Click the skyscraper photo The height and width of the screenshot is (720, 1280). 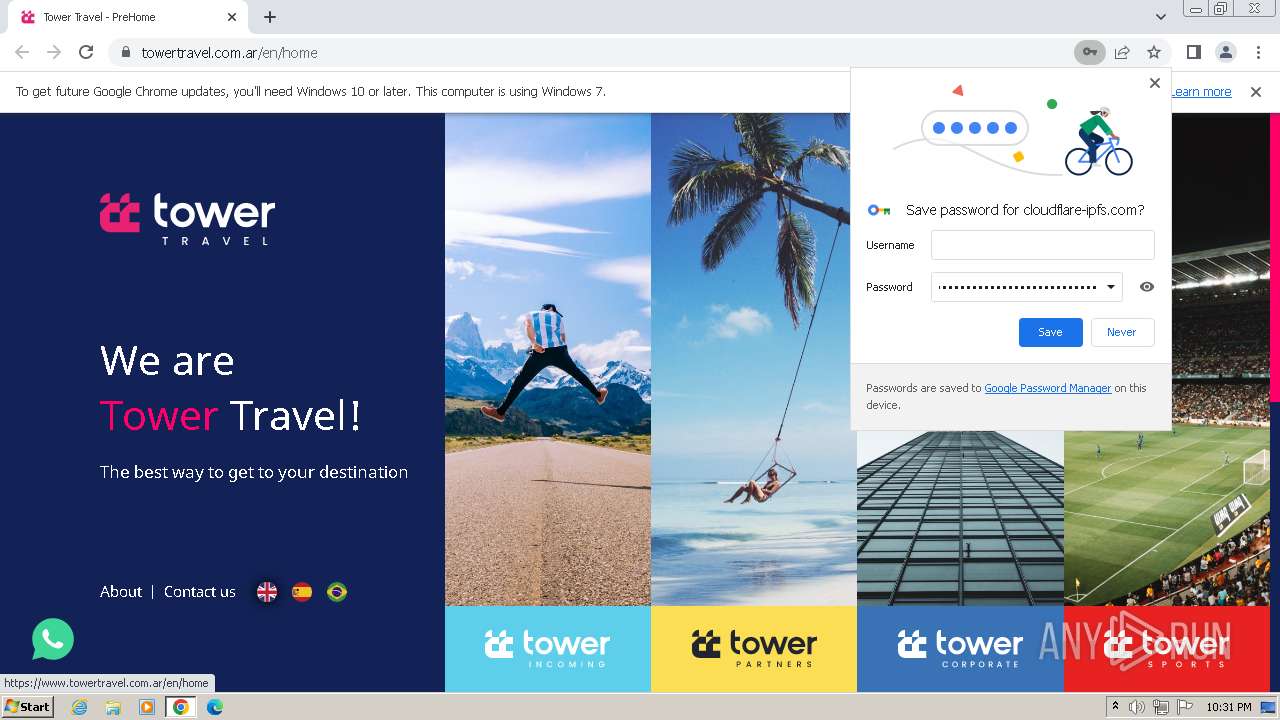click(960, 518)
